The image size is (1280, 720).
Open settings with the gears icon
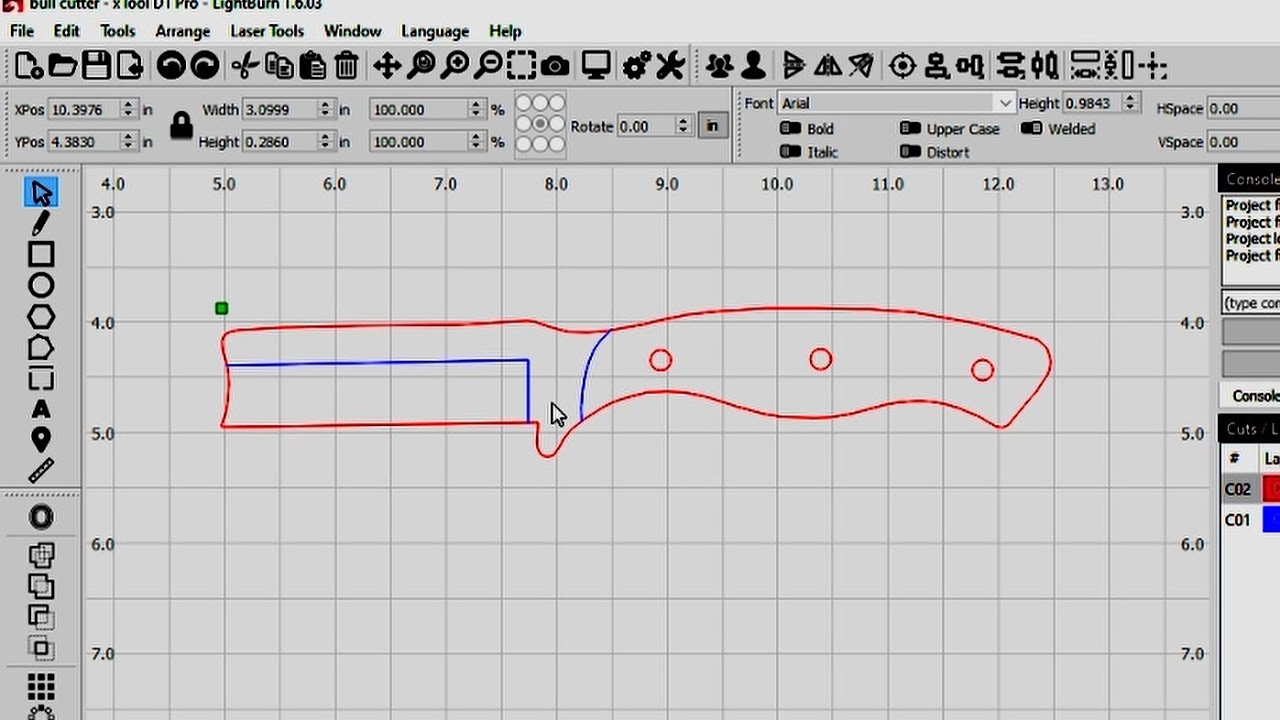coord(636,66)
